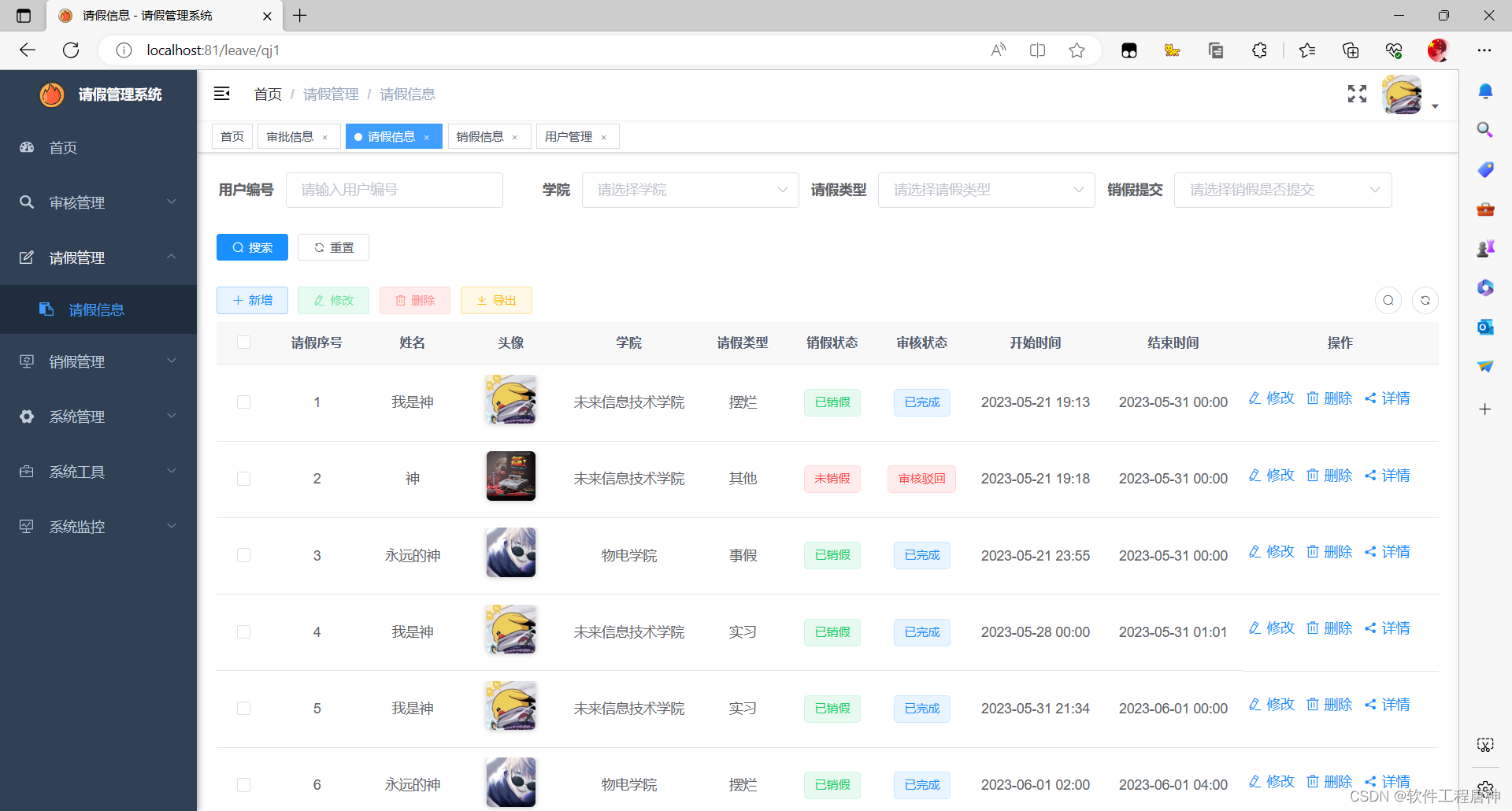Check the row 3 checkbox (永远的神, 事假)
This screenshot has height=811, width=1512.
point(243,555)
